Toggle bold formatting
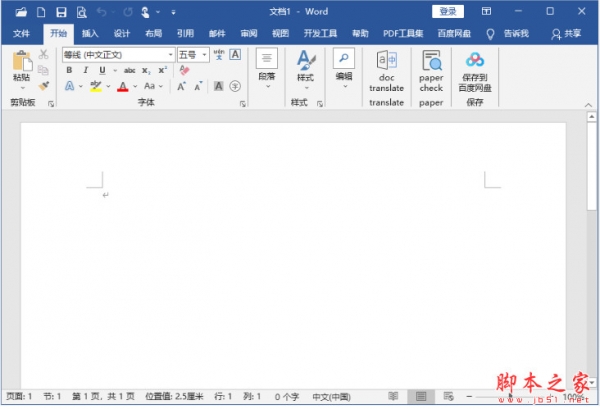 click(x=69, y=70)
